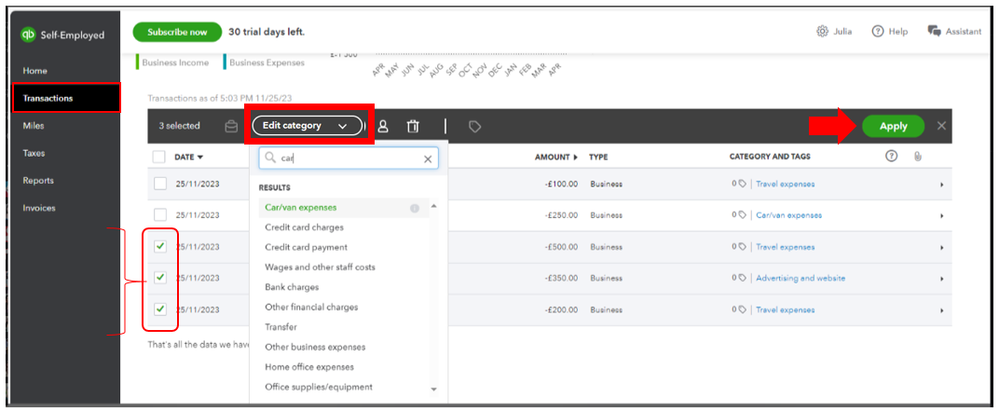This screenshot has height=413, width=999.
Task: Sort by the AMOUNT column header
Action: tap(556, 157)
